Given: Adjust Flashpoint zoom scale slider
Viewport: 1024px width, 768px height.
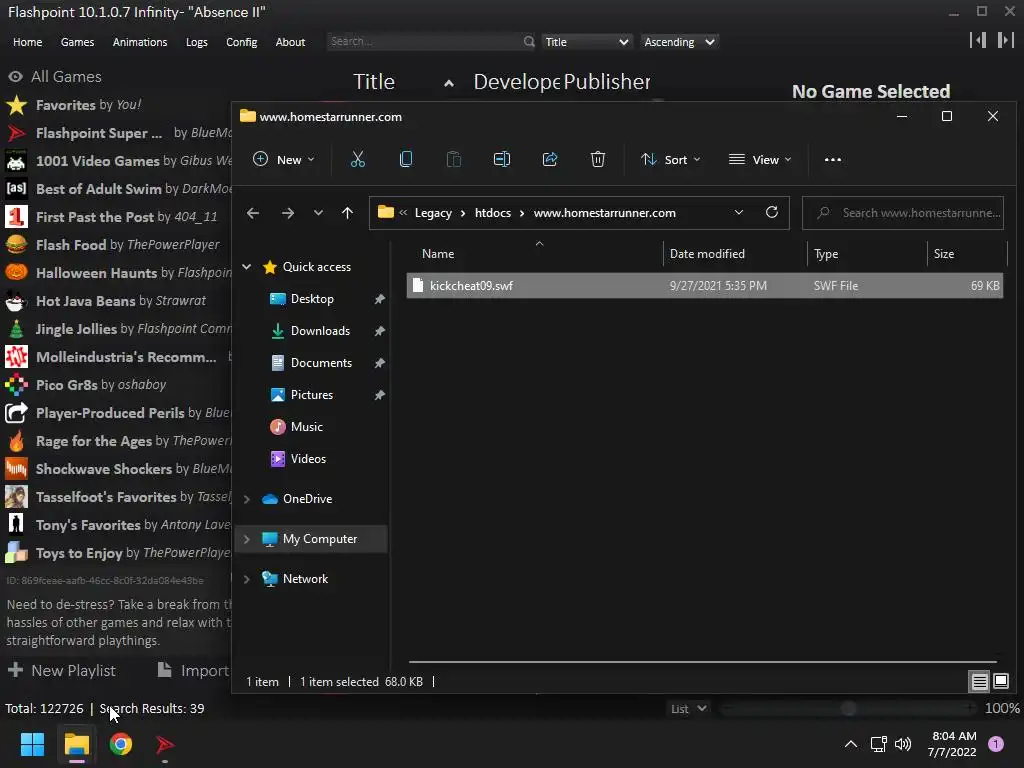Looking at the screenshot, I should point(848,709).
